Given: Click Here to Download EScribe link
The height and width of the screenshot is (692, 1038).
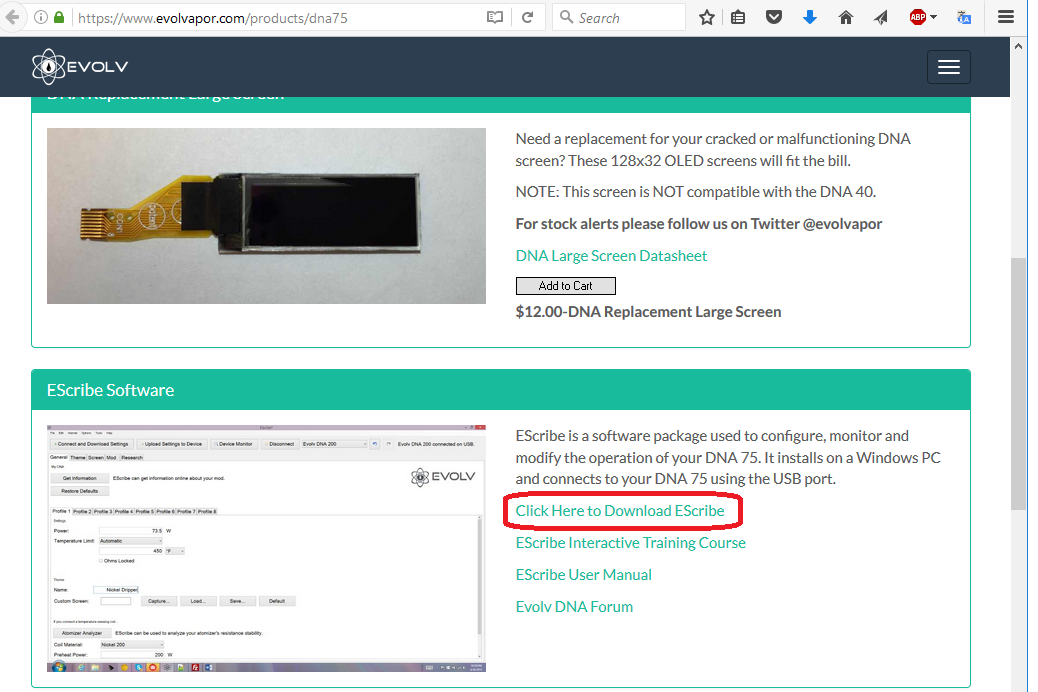Looking at the screenshot, I should pyautogui.click(x=620, y=511).
